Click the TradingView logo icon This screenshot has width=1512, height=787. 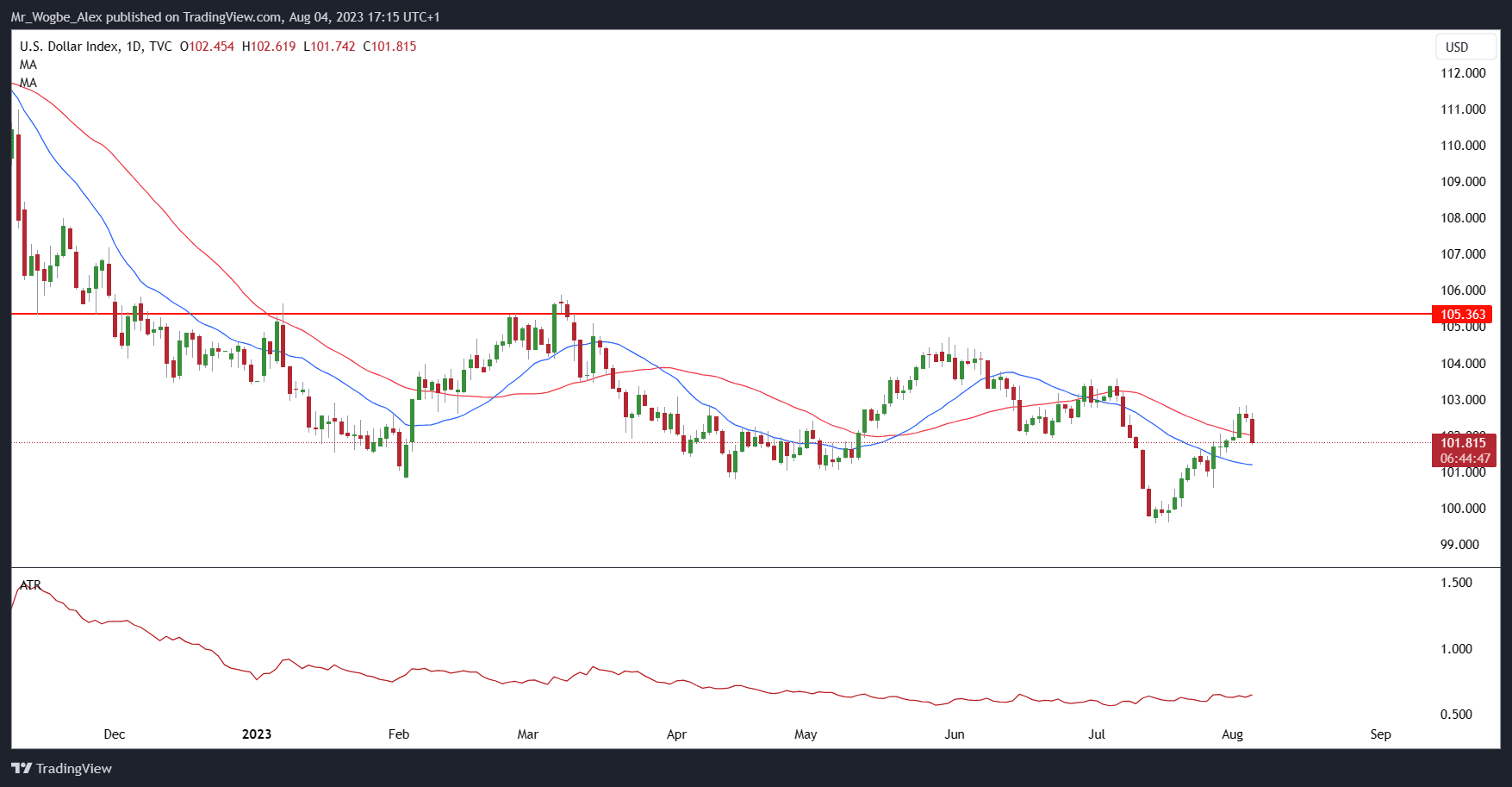pos(22,768)
